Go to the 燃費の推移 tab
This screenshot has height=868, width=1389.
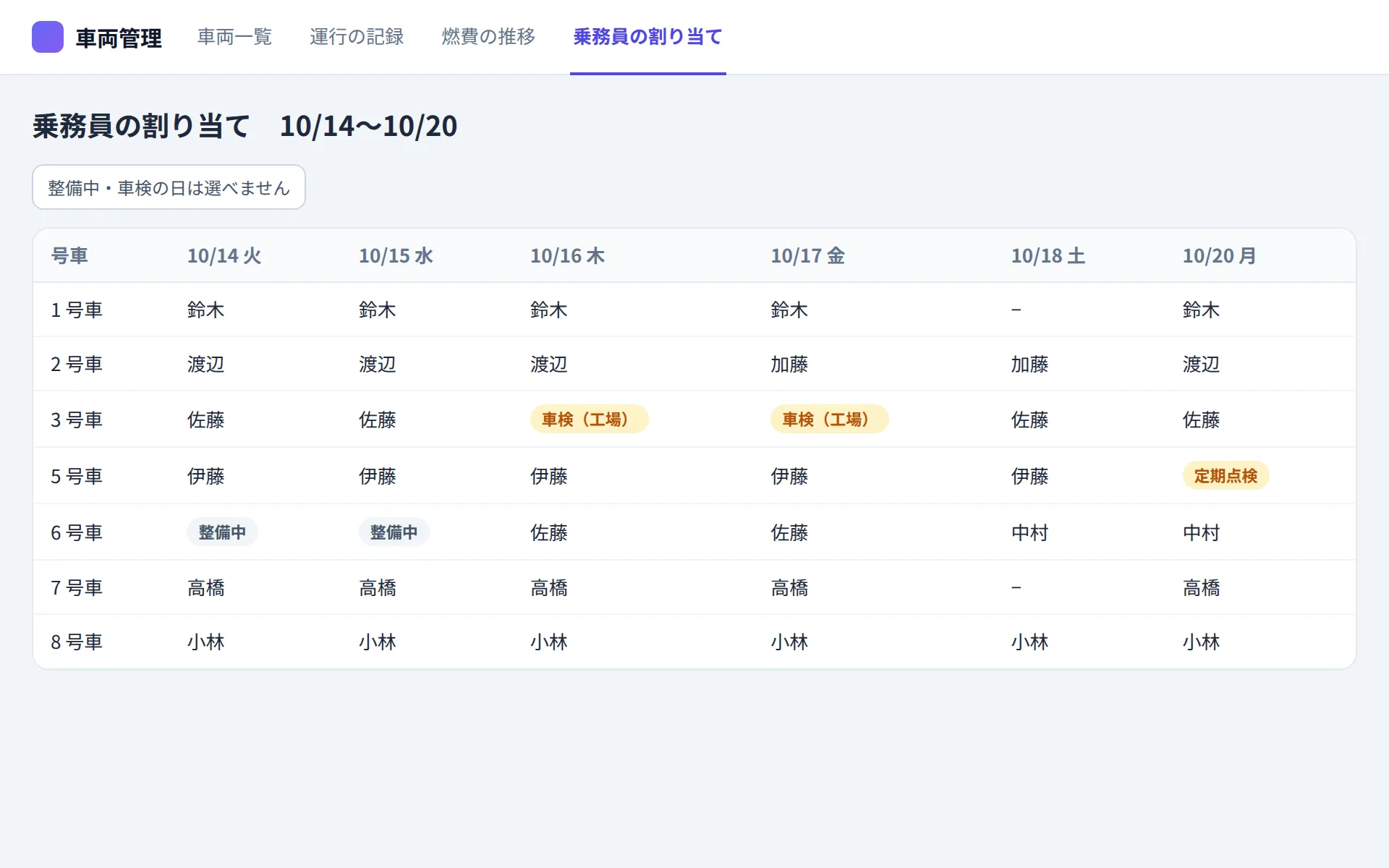(488, 37)
